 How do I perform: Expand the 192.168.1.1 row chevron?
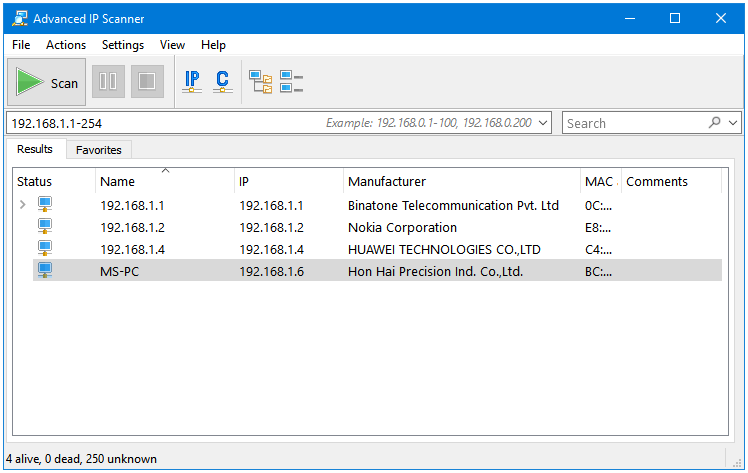pyautogui.click(x=22, y=205)
